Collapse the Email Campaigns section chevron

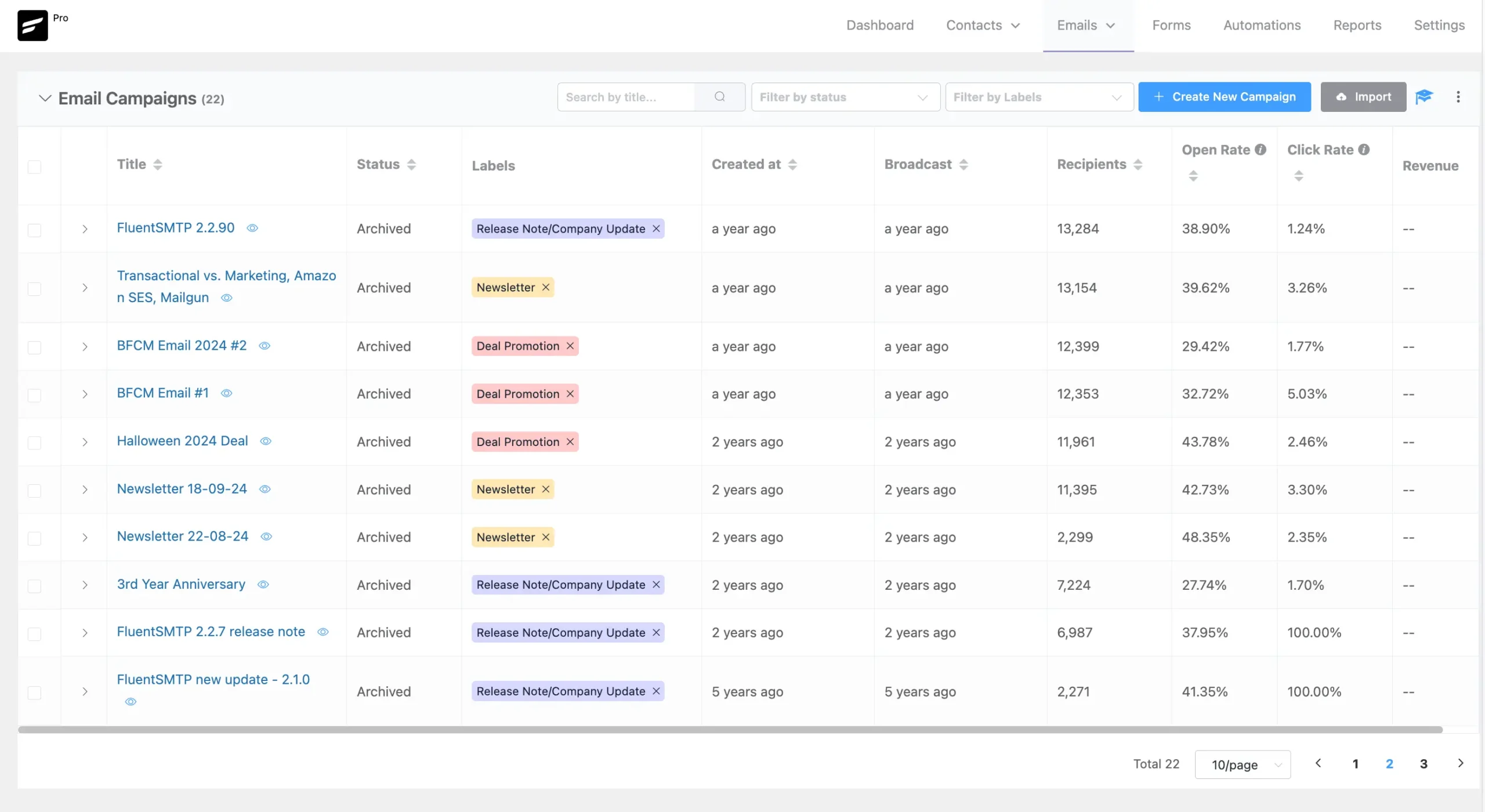[45, 98]
